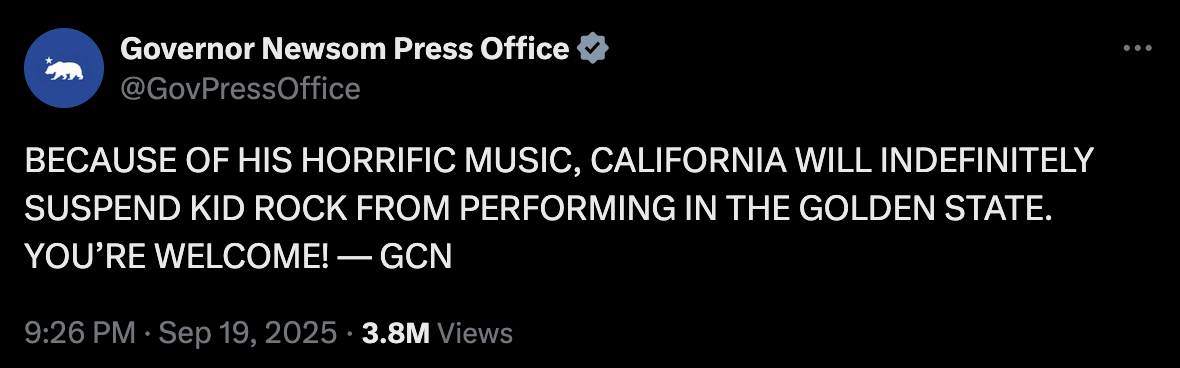
Task: Open Governor Newsom Press Office profile name
Action: [344, 49]
